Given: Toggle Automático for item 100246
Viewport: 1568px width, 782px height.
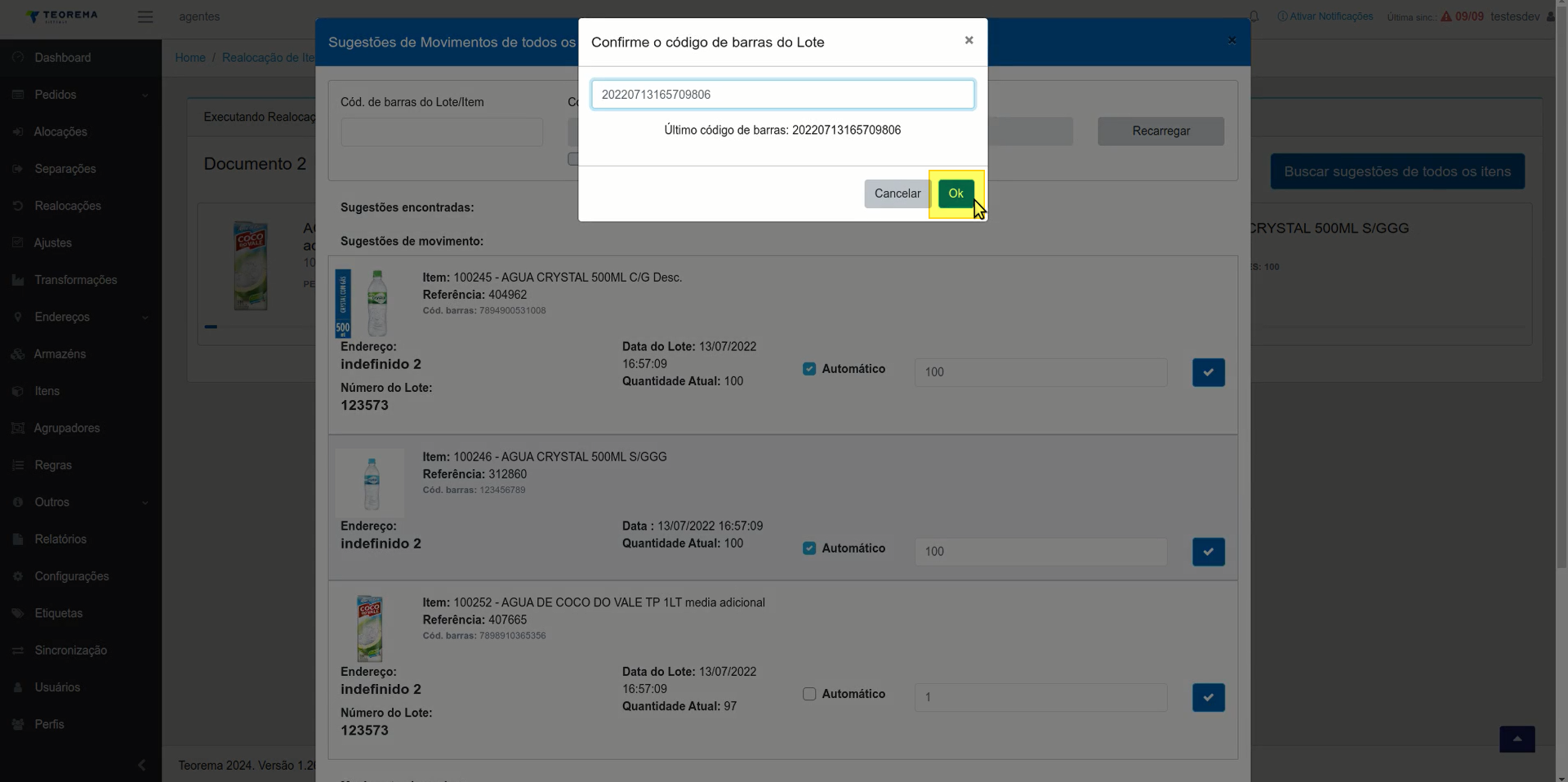Looking at the screenshot, I should [809, 549].
